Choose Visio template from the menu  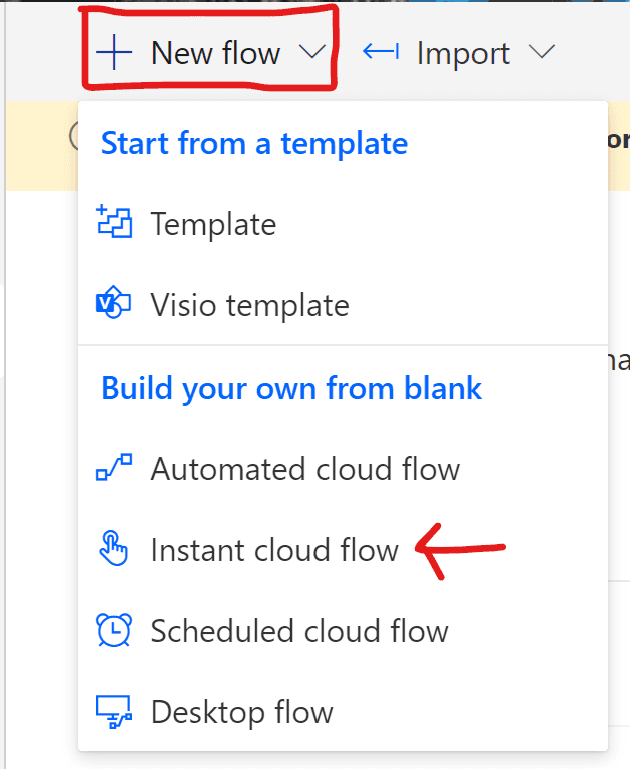coord(250,305)
